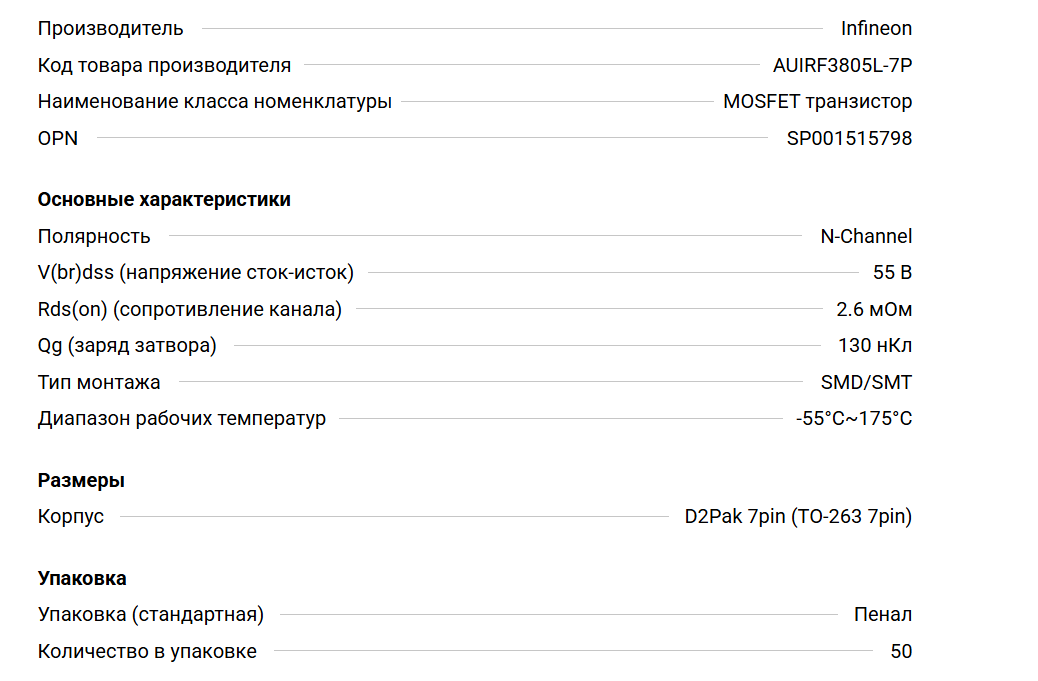The height and width of the screenshot is (681, 1038).
Task: Click the Пенал packaging value
Action: point(883,615)
